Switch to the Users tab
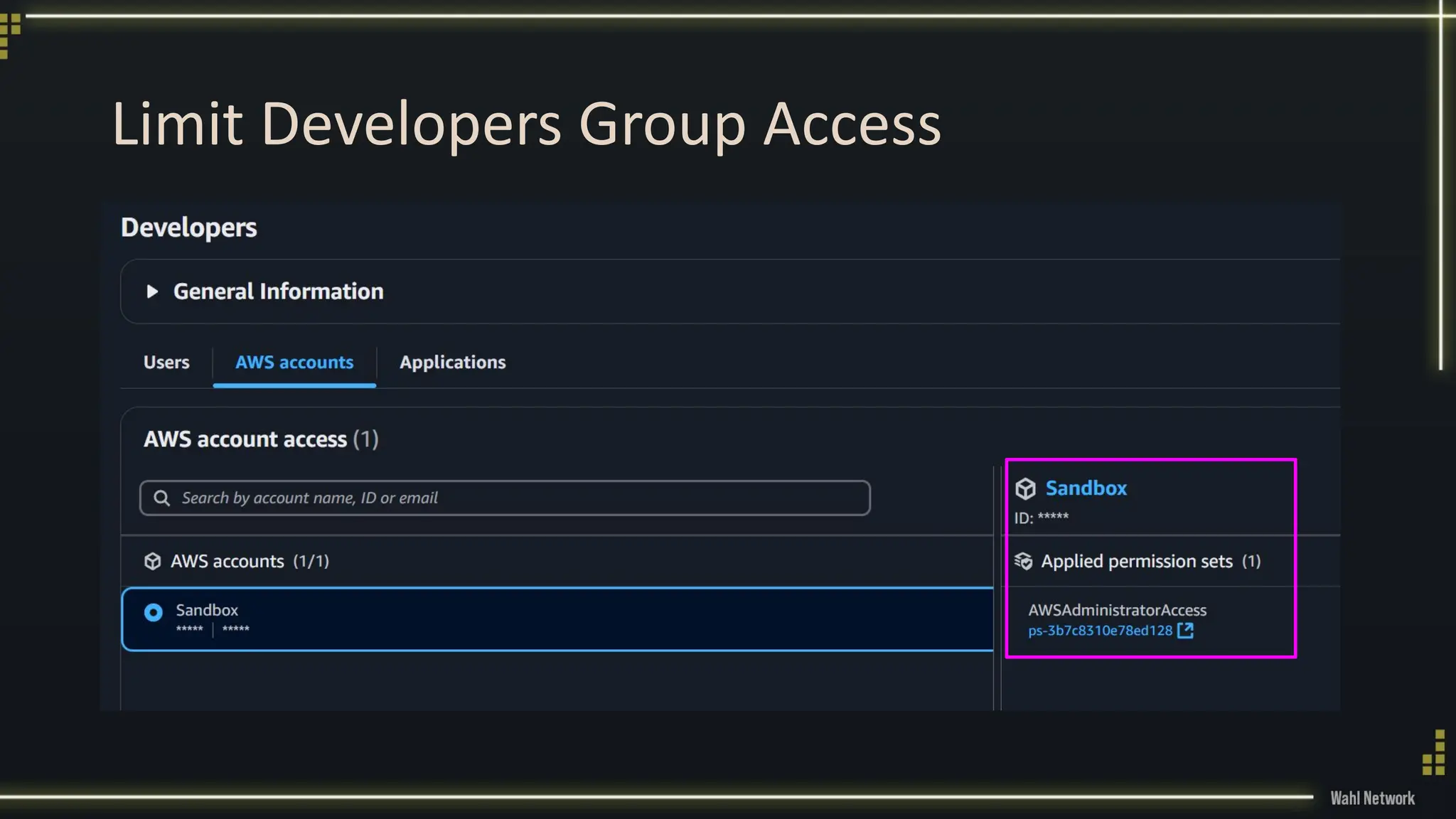Viewport: 1456px width, 819px height. [x=166, y=363]
